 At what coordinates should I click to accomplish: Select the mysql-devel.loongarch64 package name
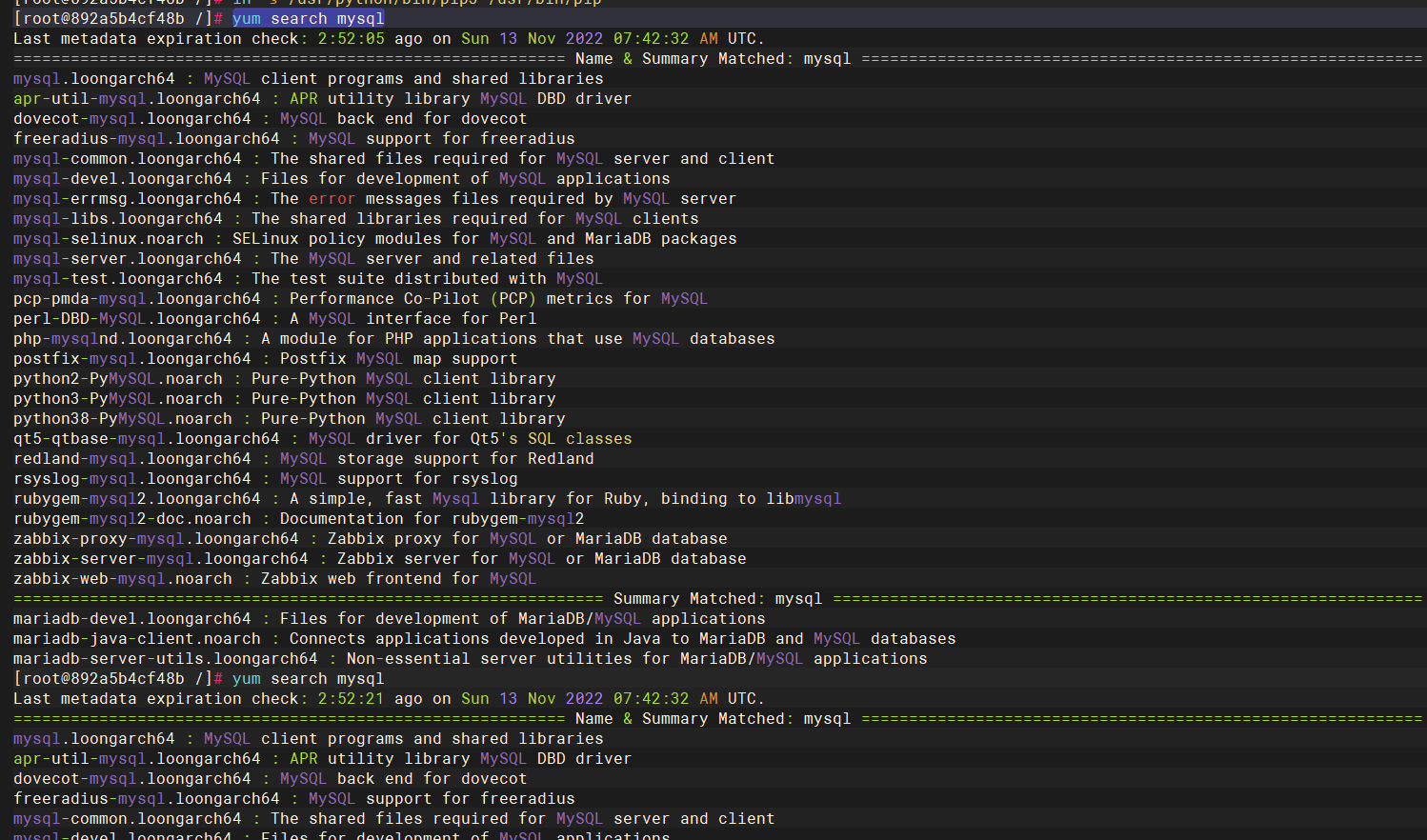tap(123, 178)
